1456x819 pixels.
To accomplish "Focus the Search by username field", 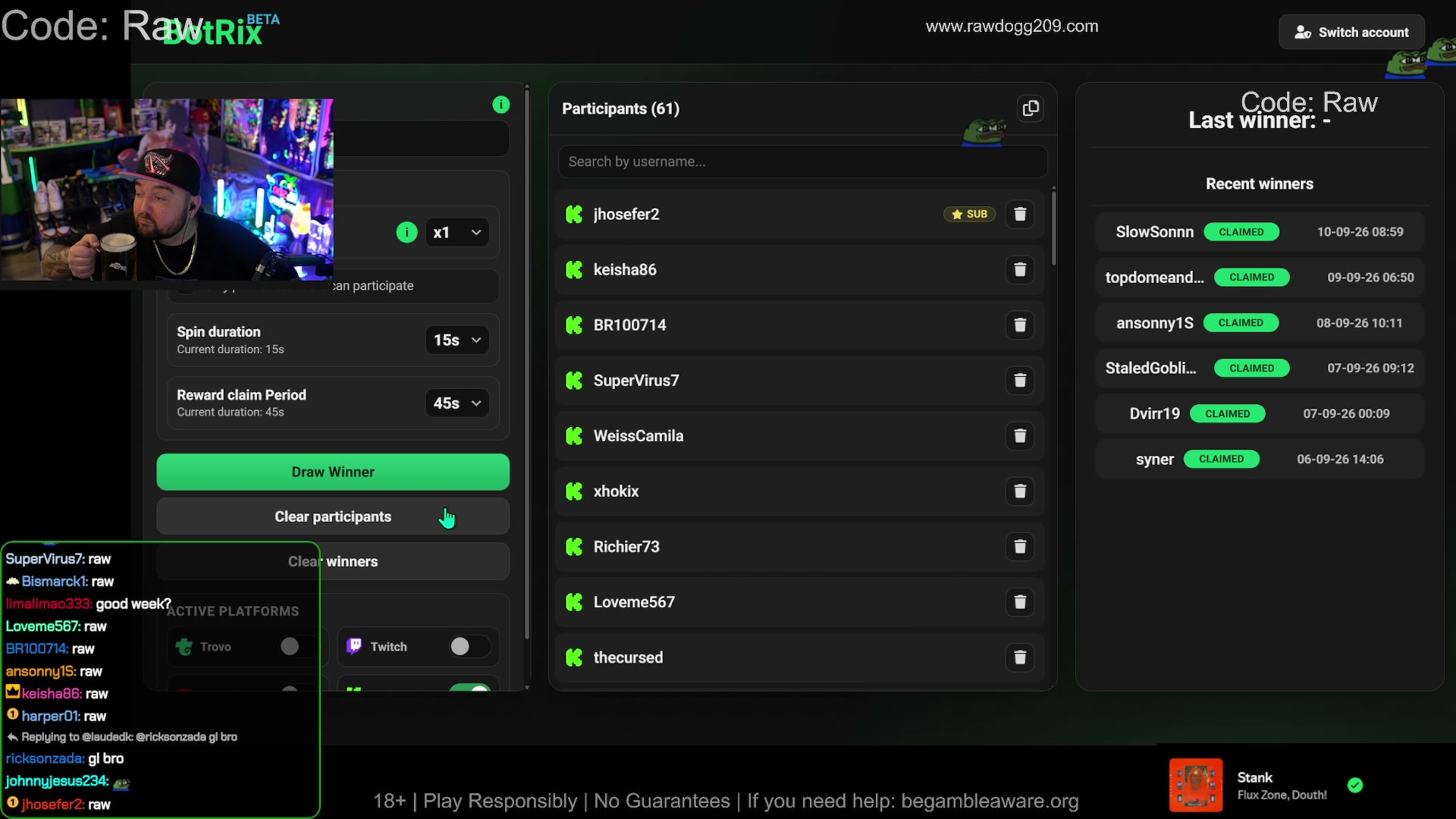I will click(803, 162).
